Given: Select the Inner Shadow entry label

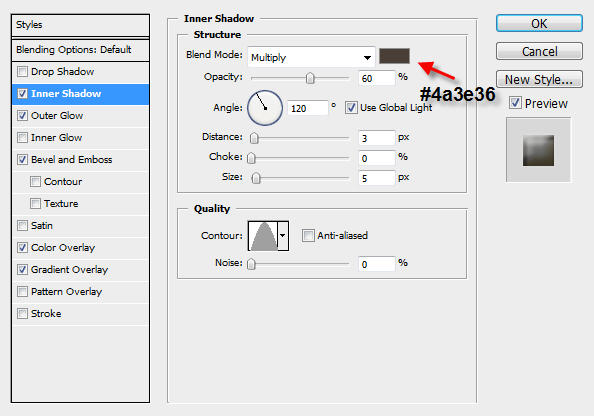Looking at the screenshot, I should (66, 94).
